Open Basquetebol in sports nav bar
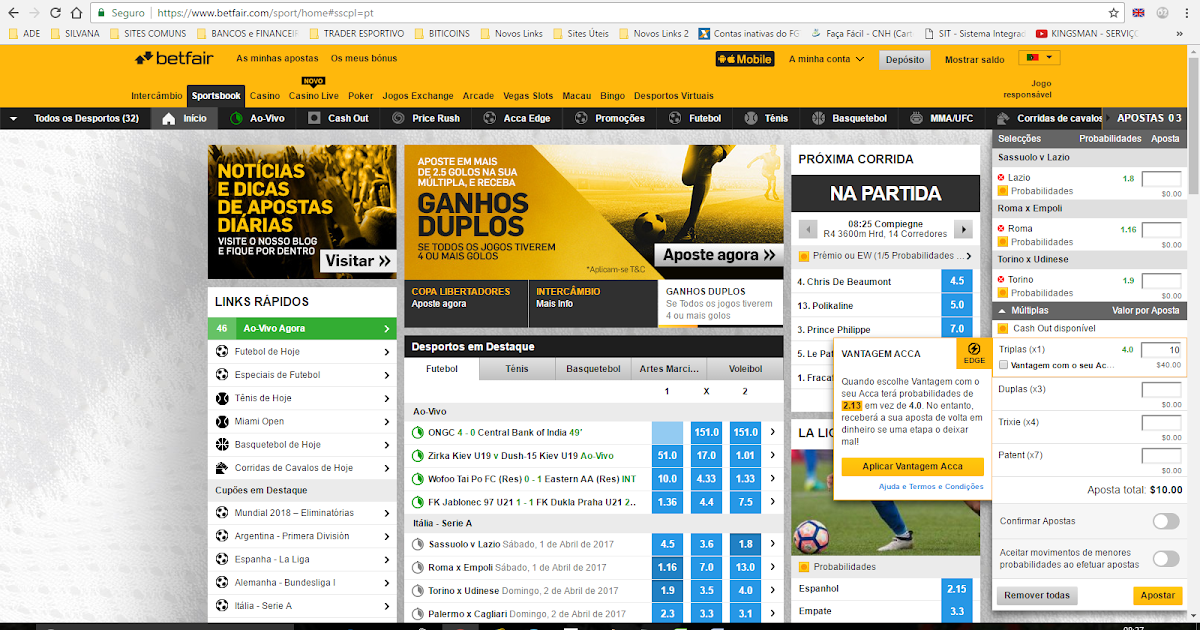The height and width of the screenshot is (630, 1200). coord(849,118)
